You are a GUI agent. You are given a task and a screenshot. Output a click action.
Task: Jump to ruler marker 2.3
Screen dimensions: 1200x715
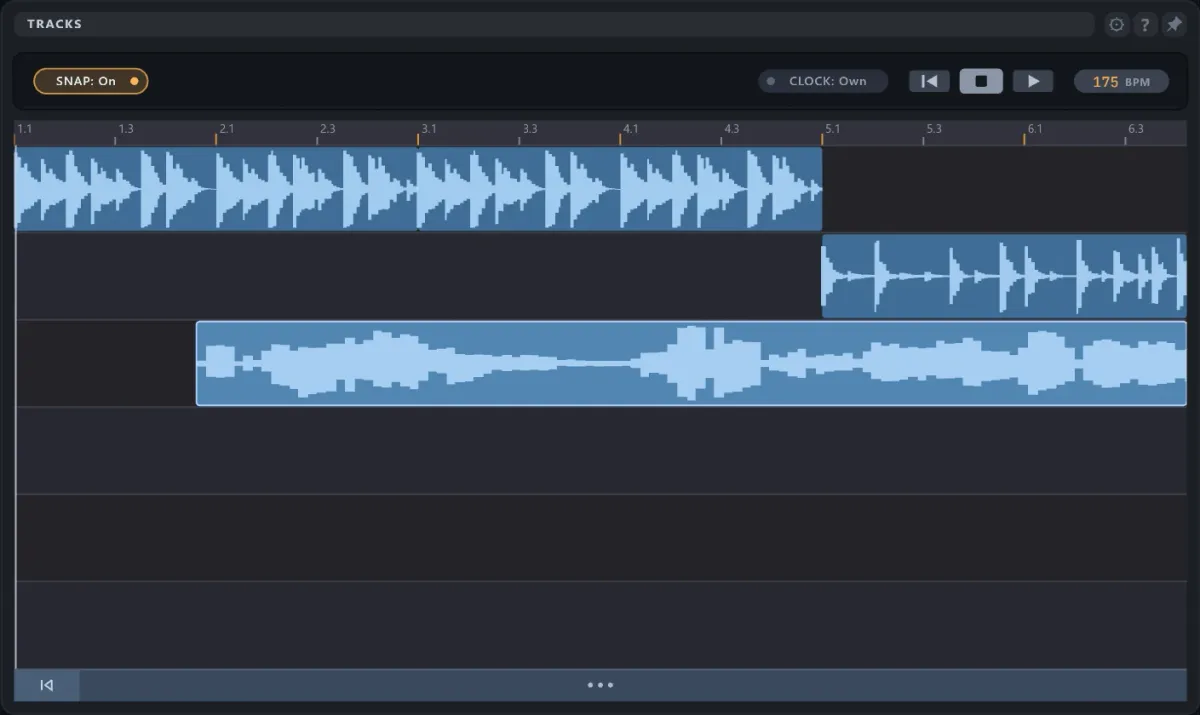pos(328,129)
